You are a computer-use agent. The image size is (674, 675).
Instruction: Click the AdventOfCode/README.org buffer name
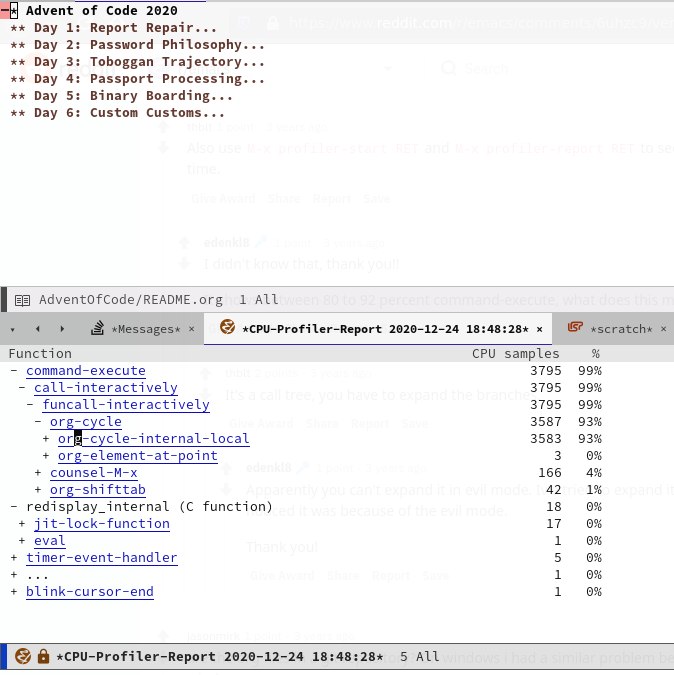click(x=131, y=300)
